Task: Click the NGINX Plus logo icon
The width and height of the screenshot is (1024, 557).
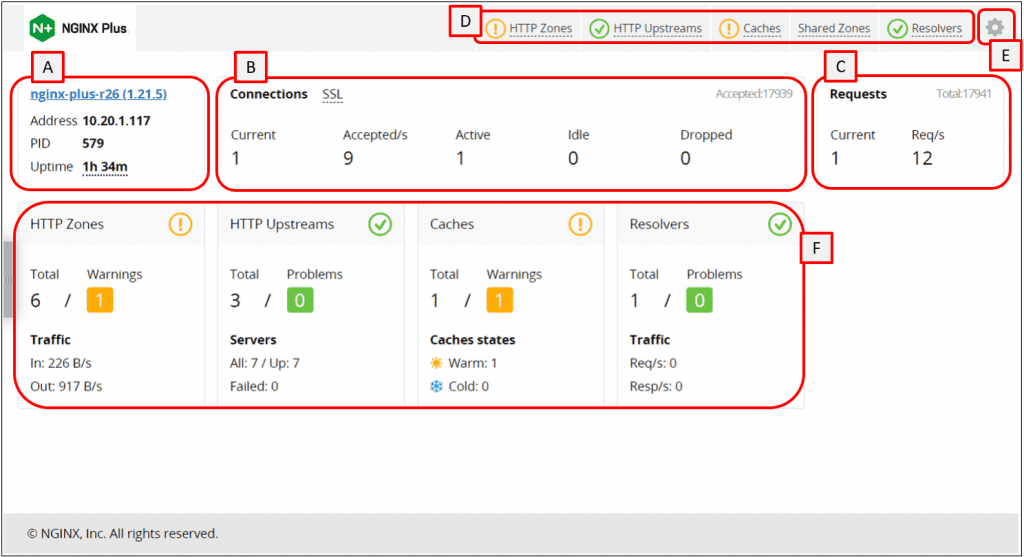Action: 44,28
